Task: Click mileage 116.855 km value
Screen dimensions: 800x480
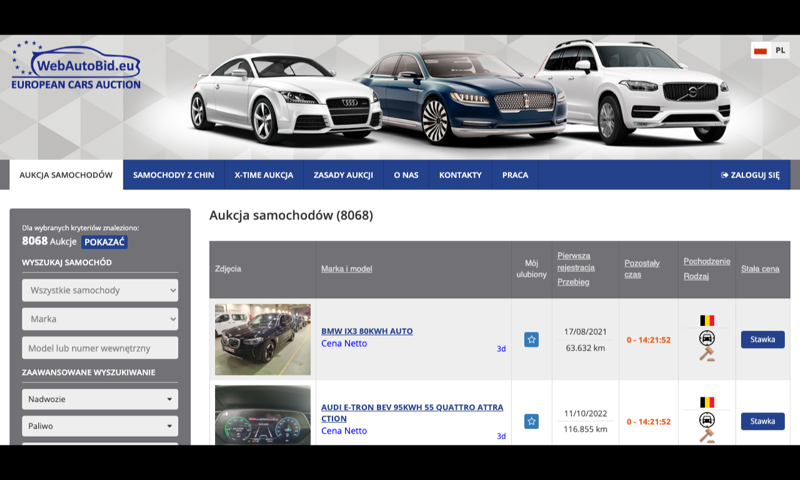Action: click(585, 429)
